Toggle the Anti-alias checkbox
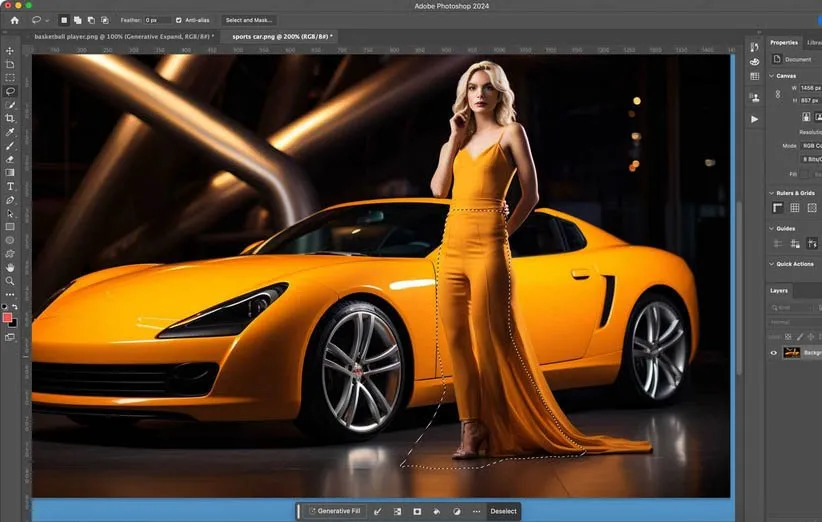The image size is (822, 522). tap(179, 20)
